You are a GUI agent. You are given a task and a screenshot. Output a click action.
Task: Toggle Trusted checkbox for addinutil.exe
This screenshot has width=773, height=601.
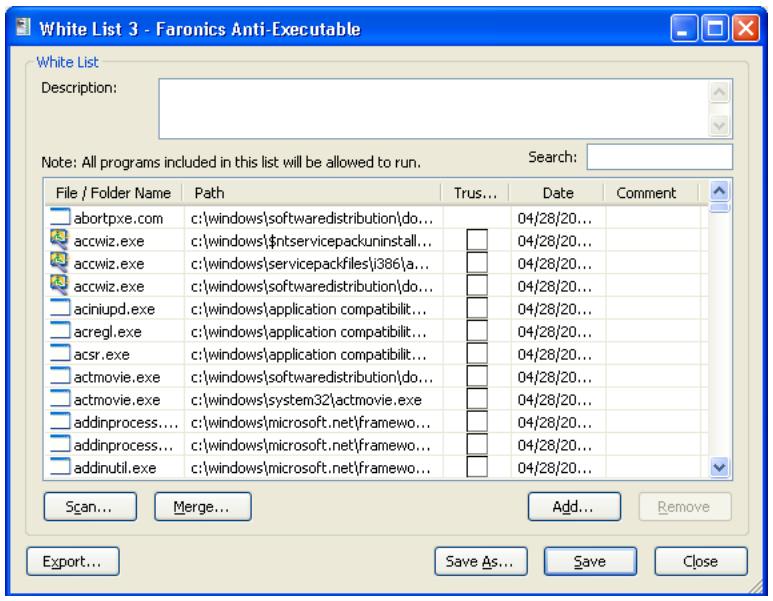477,467
